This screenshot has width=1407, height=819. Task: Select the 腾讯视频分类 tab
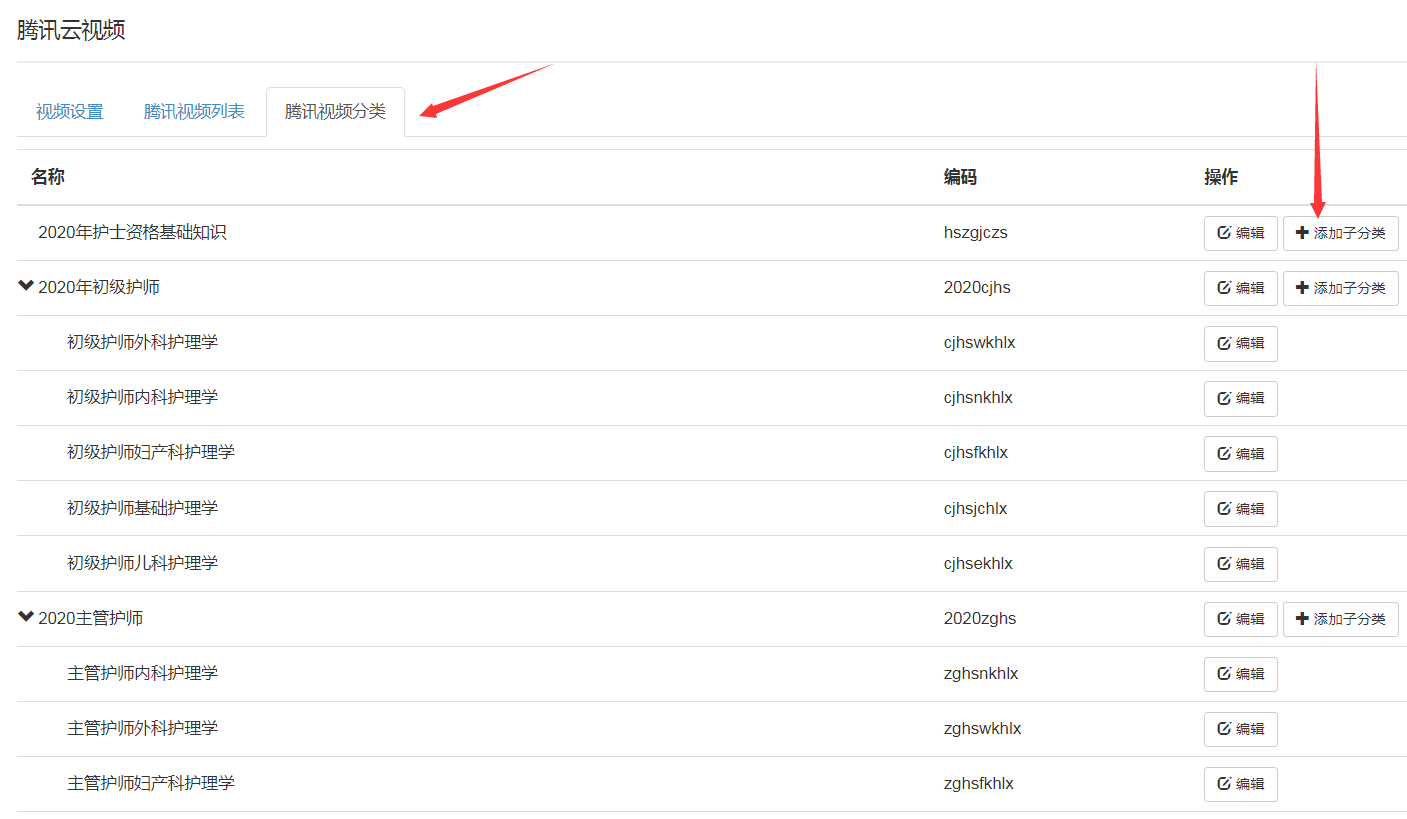point(335,112)
